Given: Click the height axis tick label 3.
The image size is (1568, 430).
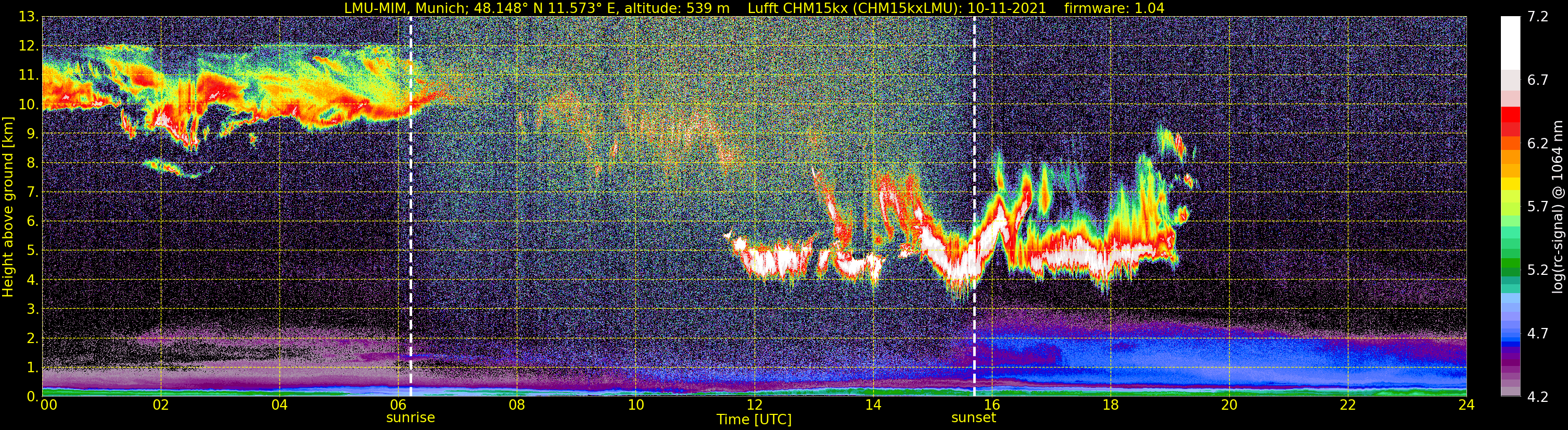Looking at the screenshot, I should tap(33, 309).
